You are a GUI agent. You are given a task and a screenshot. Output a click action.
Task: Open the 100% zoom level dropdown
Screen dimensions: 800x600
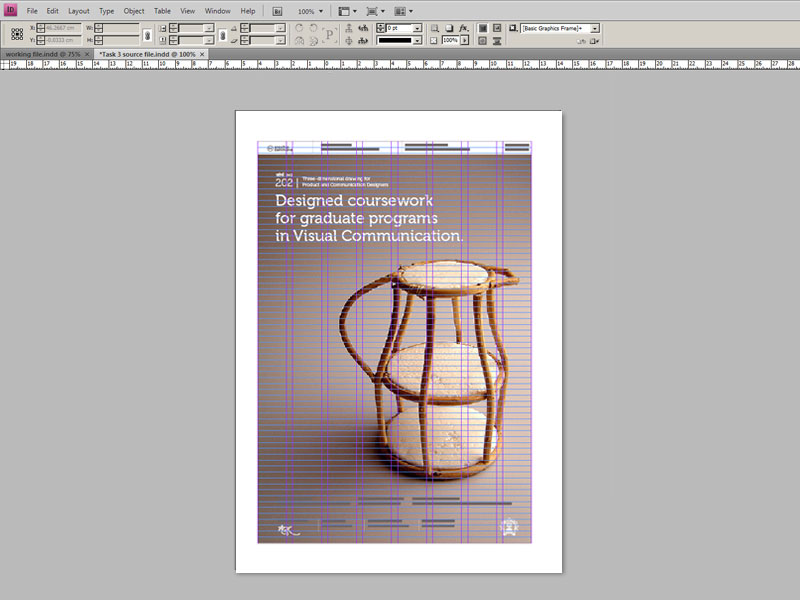pyautogui.click(x=320, y=11)
